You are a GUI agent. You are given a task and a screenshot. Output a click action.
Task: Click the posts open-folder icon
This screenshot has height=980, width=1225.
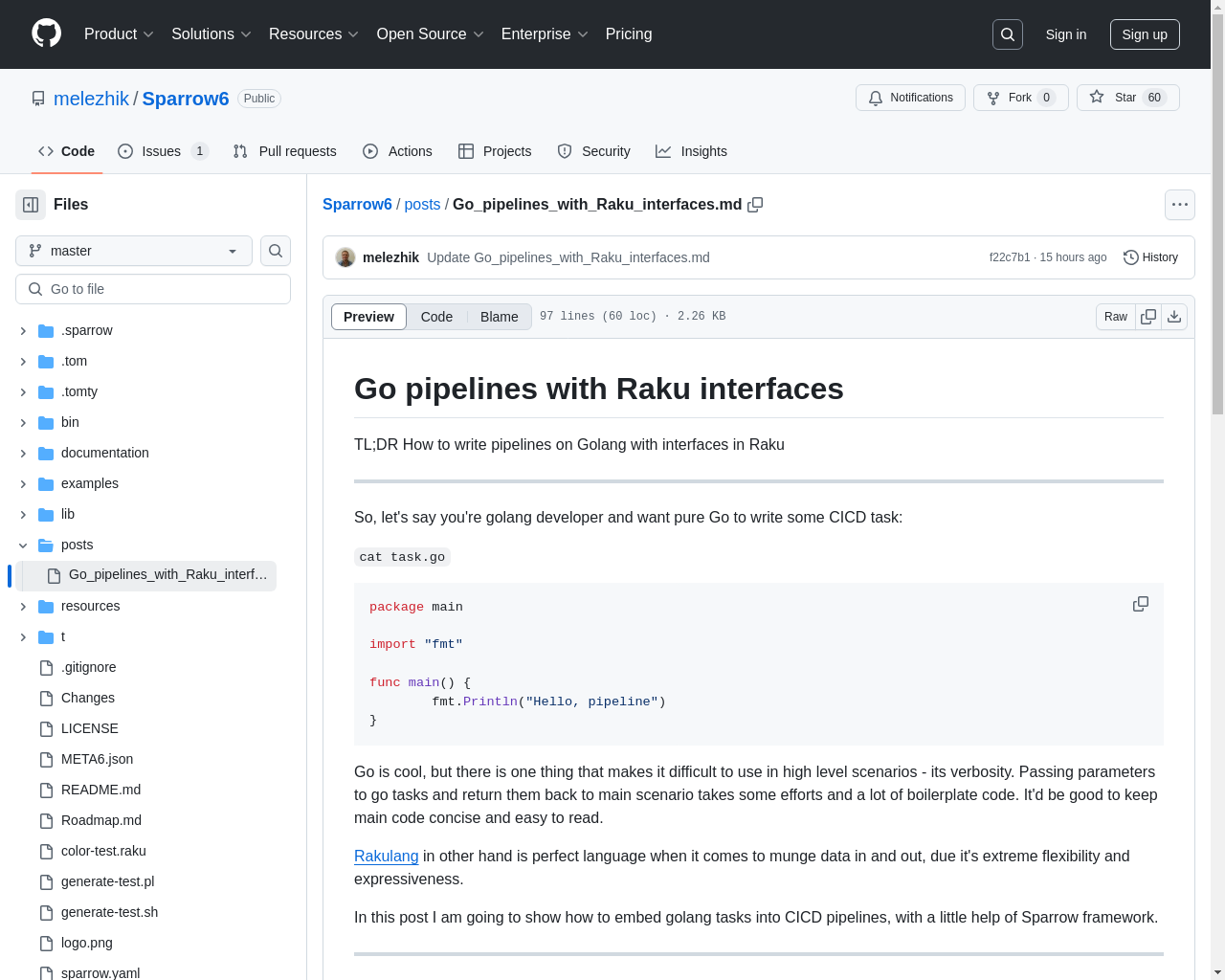click(x=46, y=546)
